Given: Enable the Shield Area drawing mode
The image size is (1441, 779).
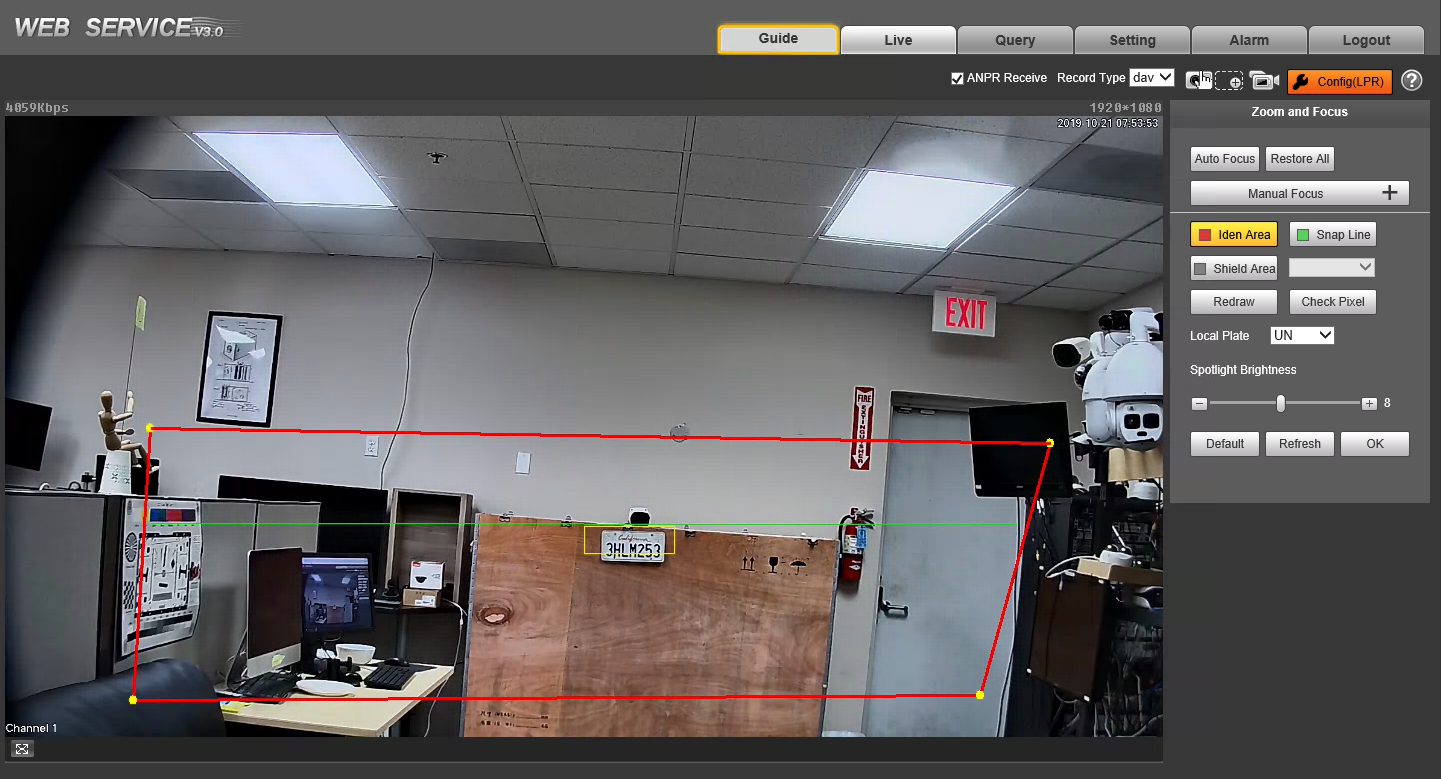Looking at the screenshot, I should click(1234, 269).
